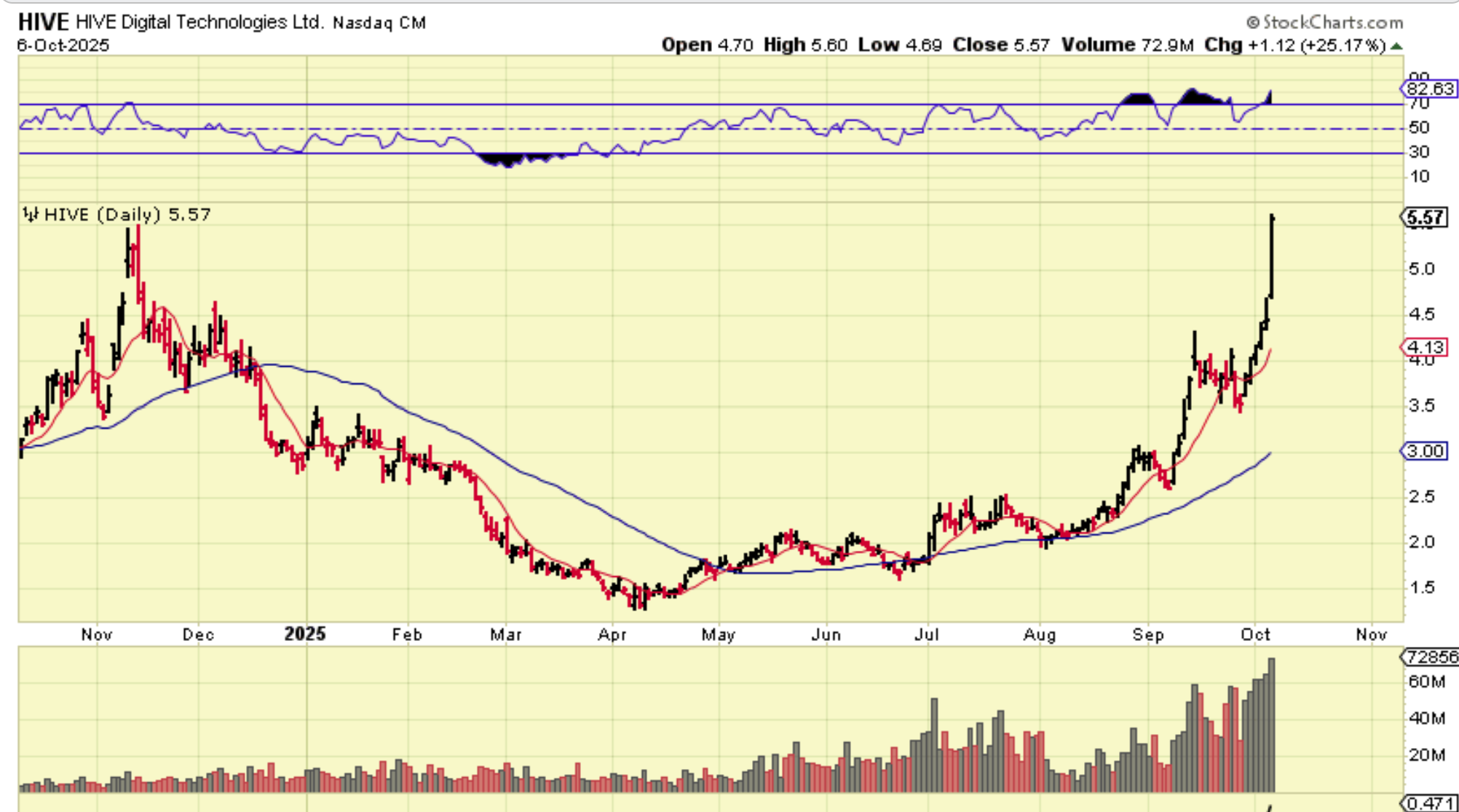
Task: Select the Oct label on the time axis
Action: (1255, 634)
